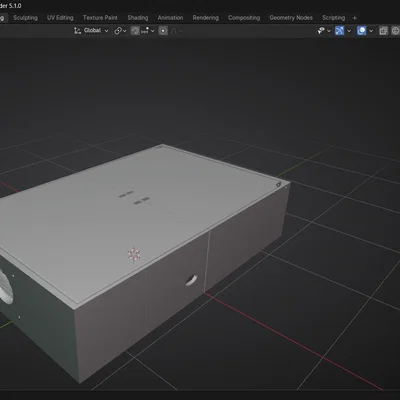400x400 pixels.
Task: Toggle proportional editing
Action: [x=163, y=31]
